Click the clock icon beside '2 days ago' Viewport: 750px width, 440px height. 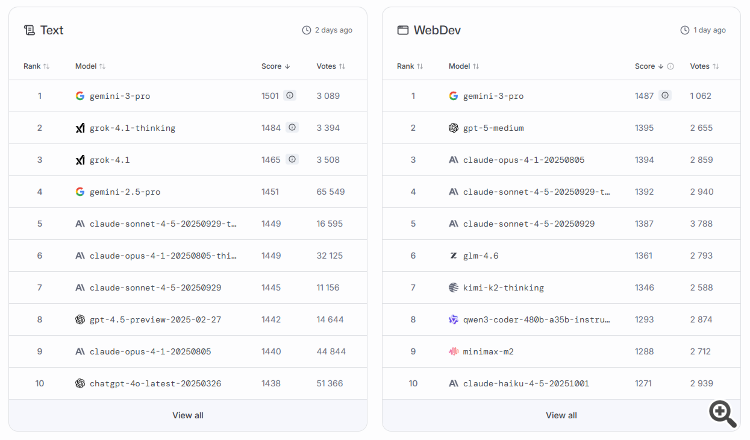307,30
